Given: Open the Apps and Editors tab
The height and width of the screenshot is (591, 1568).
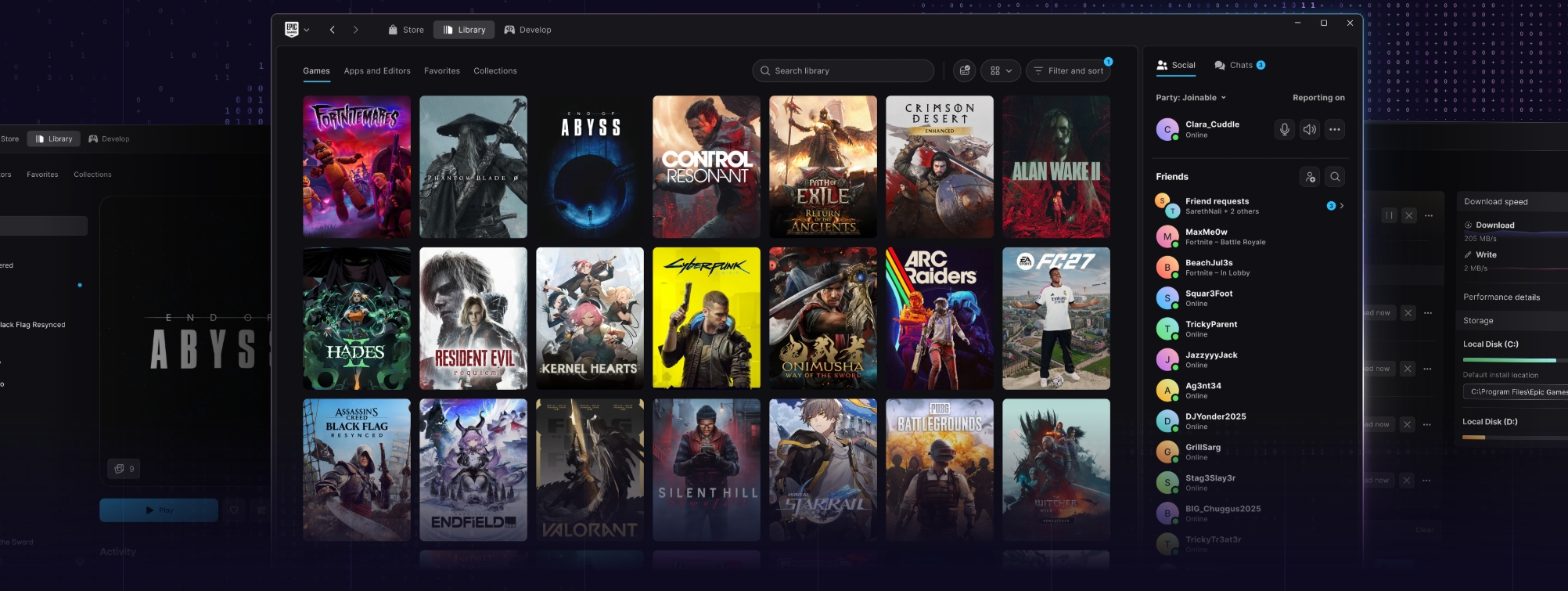Looking at the screenshot, I should (x=377, y=70).
